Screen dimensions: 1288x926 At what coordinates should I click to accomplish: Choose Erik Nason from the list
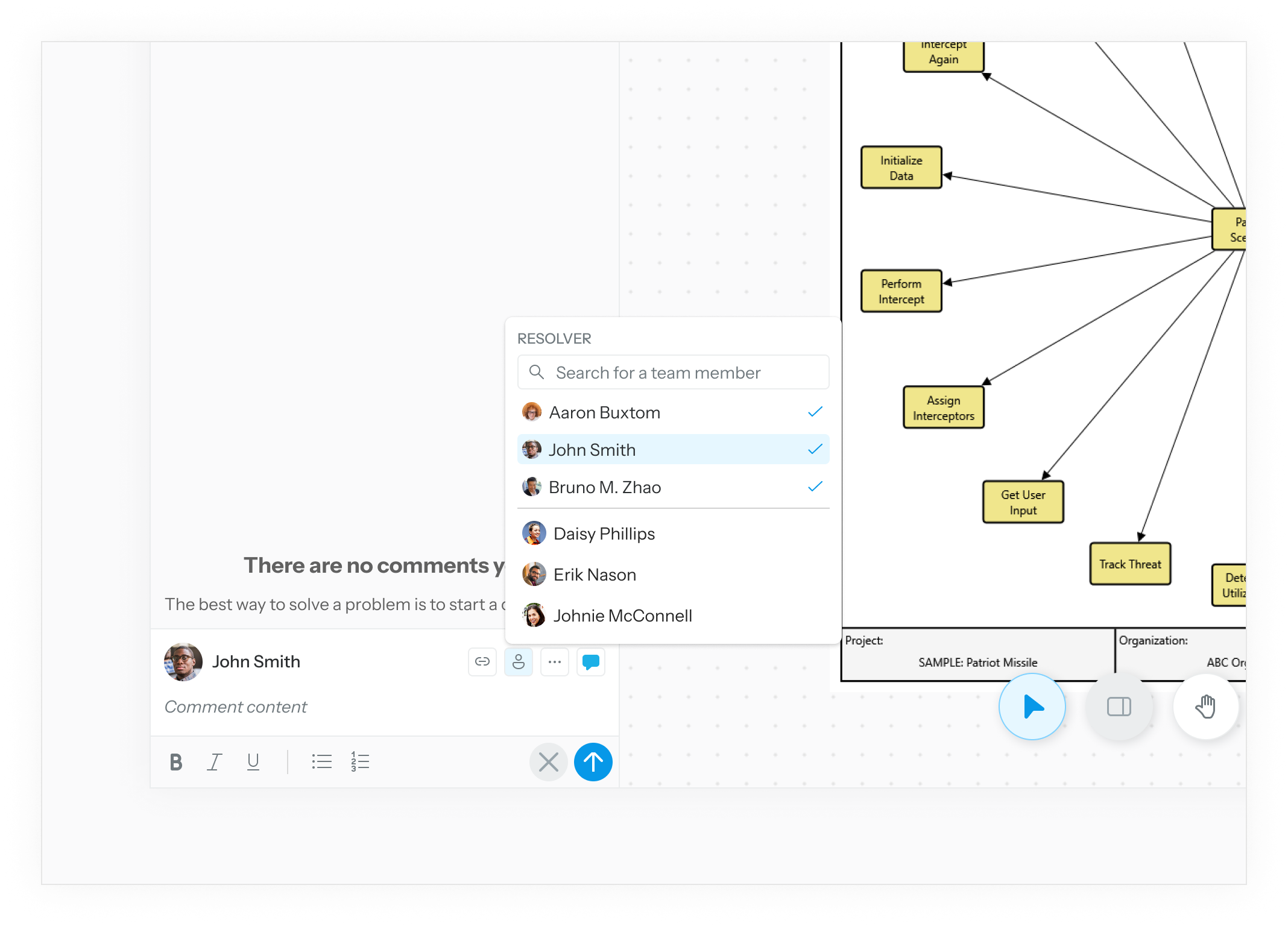tap(595, 575)
